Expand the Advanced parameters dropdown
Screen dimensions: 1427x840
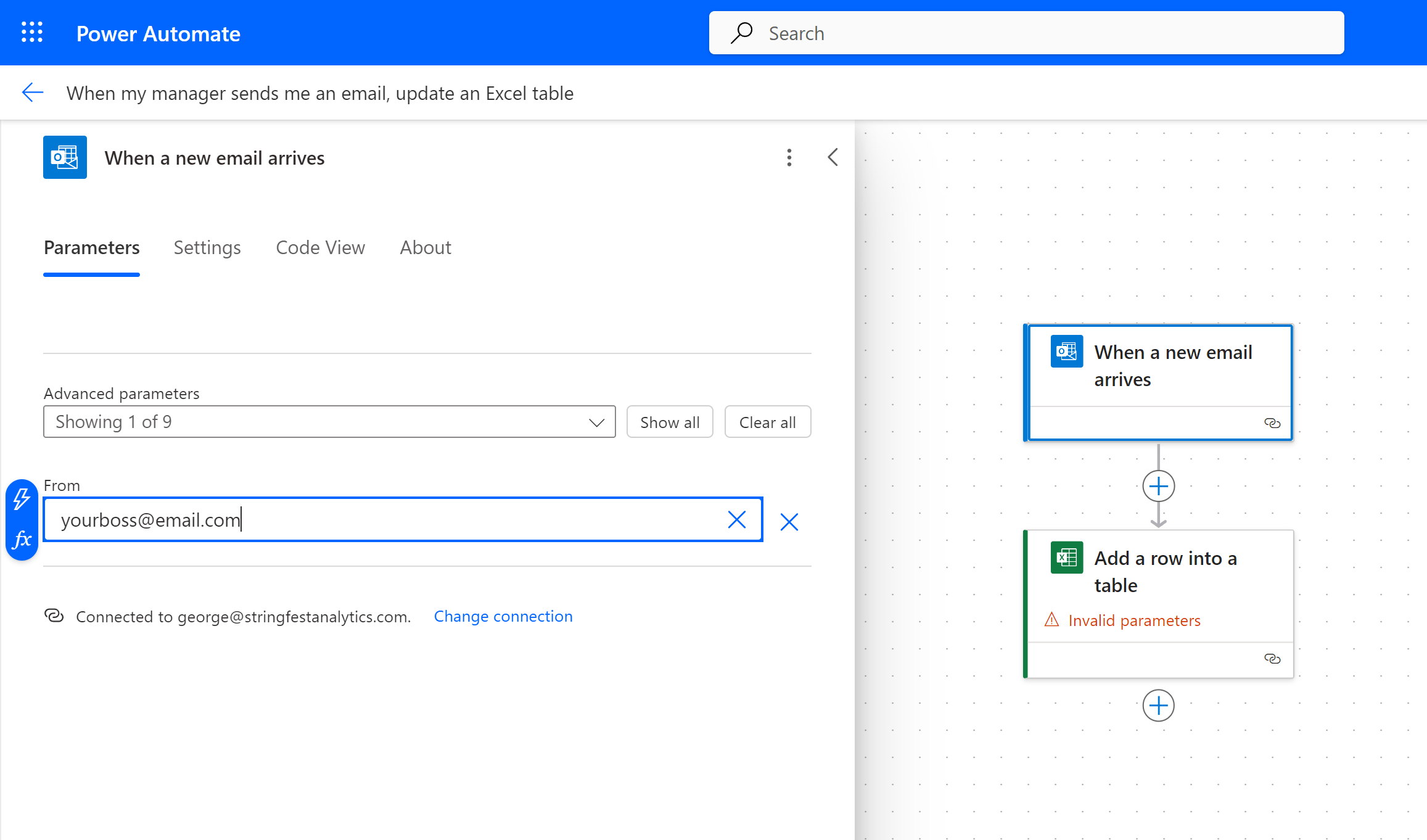tap(329, 422)
